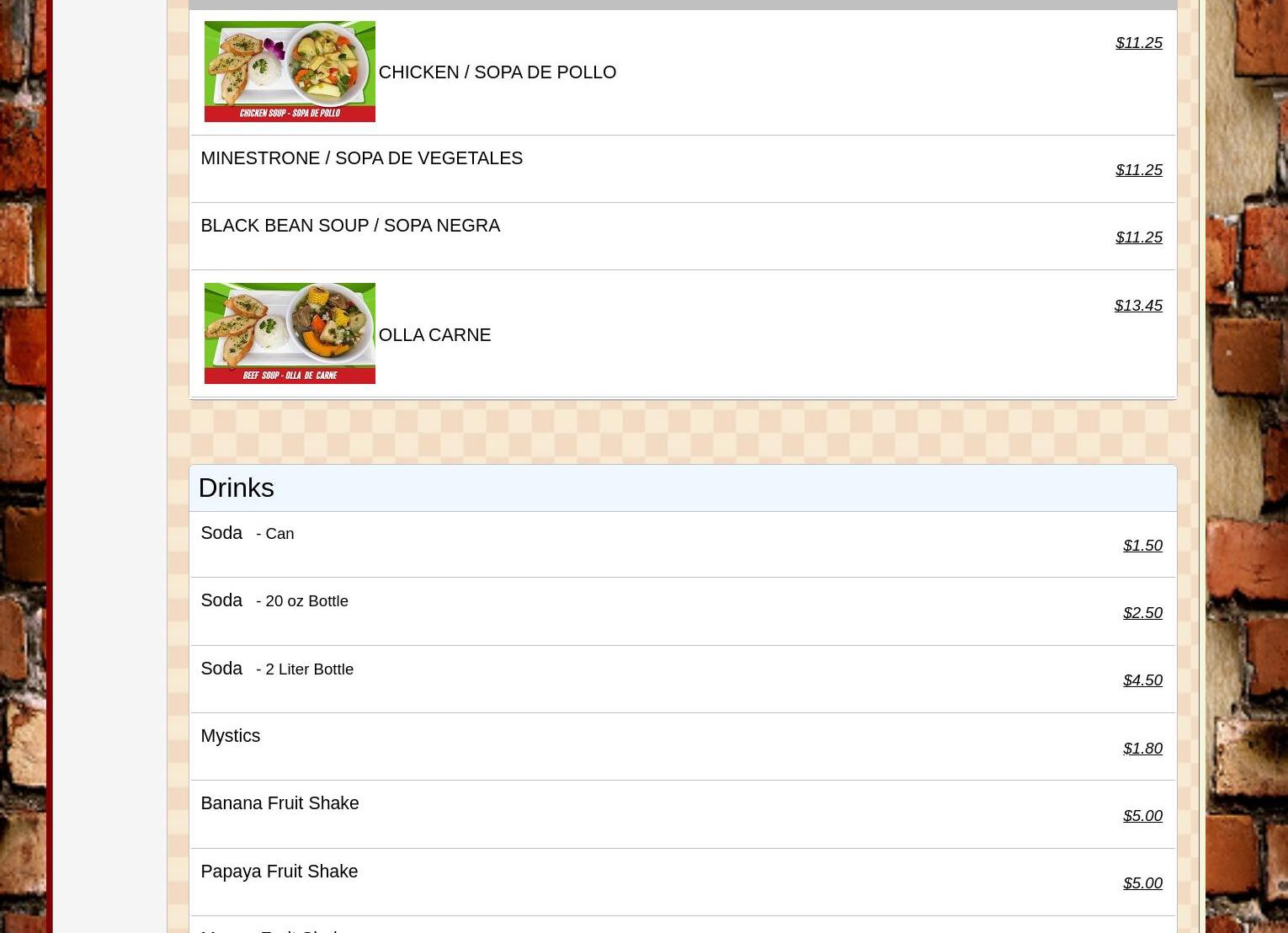Click the Soda - 2 Liter Bottle label
Image resolution: width=1288 pixels, height=933 pixels.
point(277,669)
